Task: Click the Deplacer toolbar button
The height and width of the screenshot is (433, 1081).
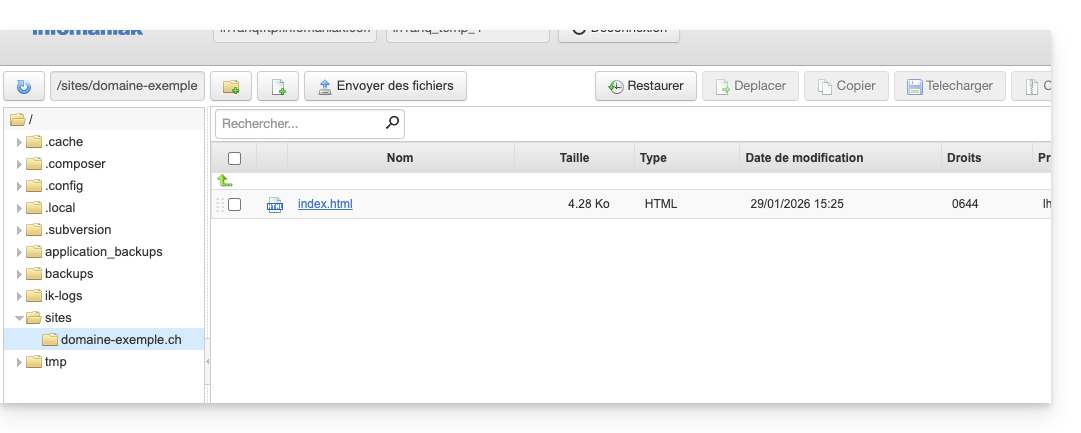Action: pyautogui.click(x=750, y=86)
